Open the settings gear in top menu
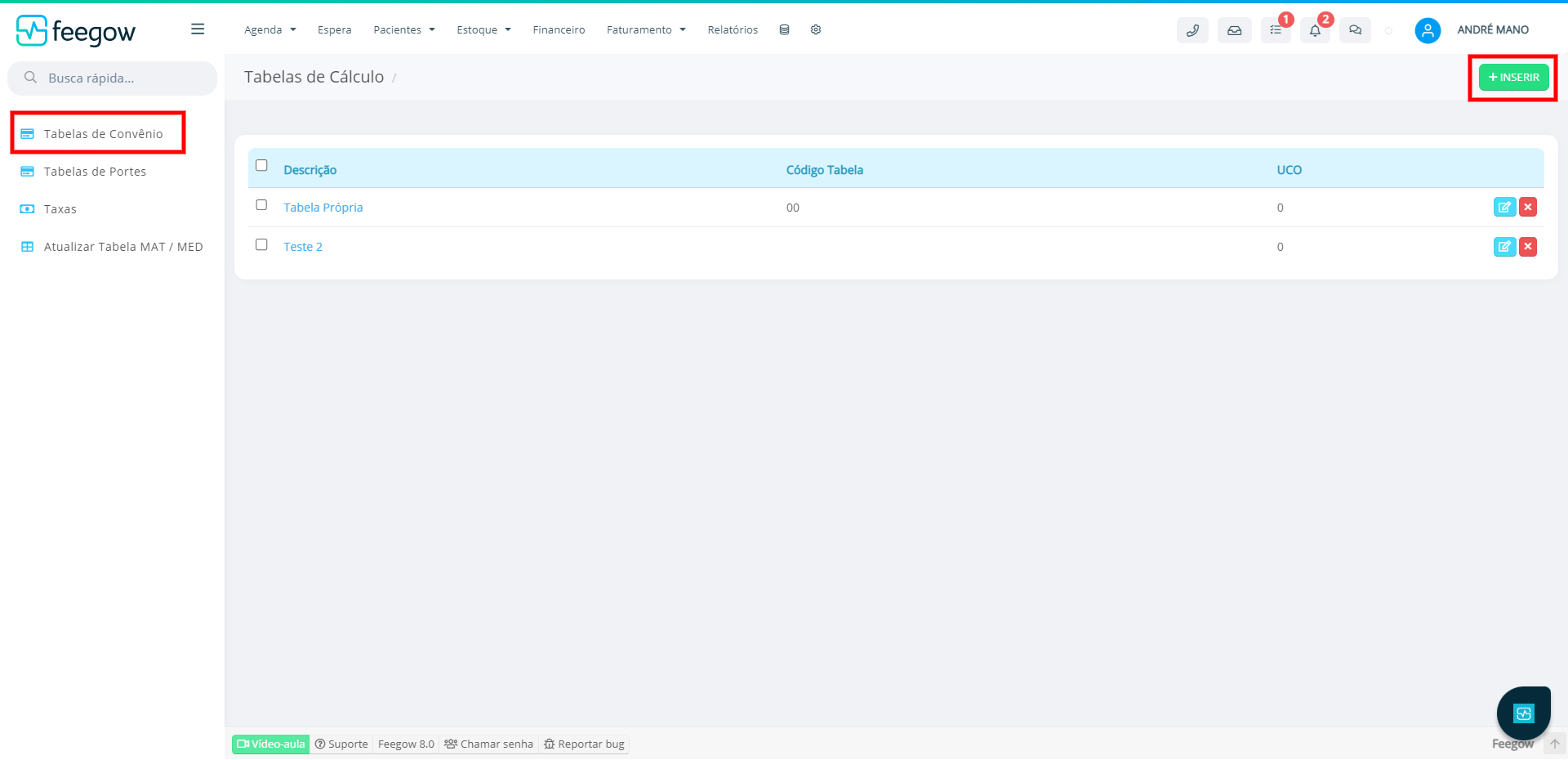This screenshot has width=1568, height=760. click(x=816, y=29)
